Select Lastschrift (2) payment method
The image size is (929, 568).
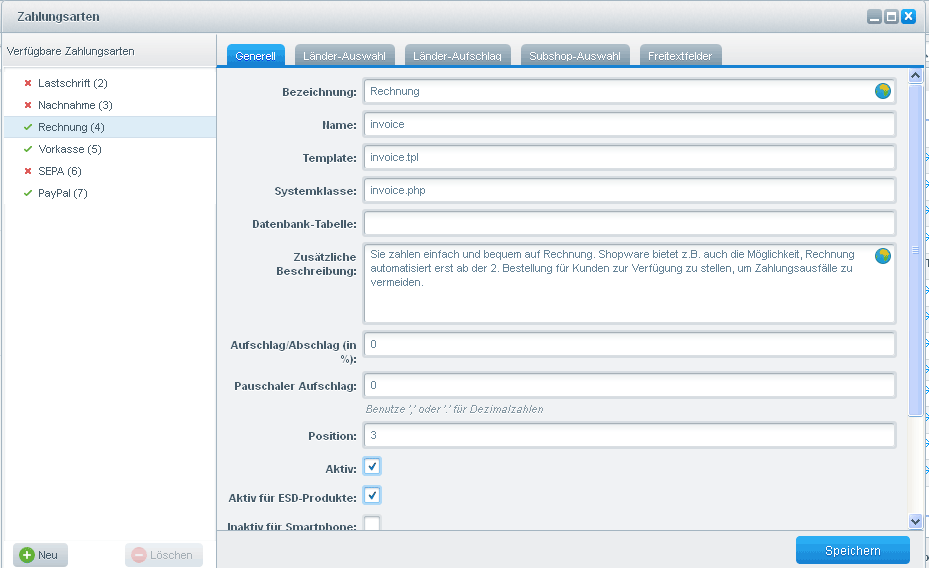110,84
